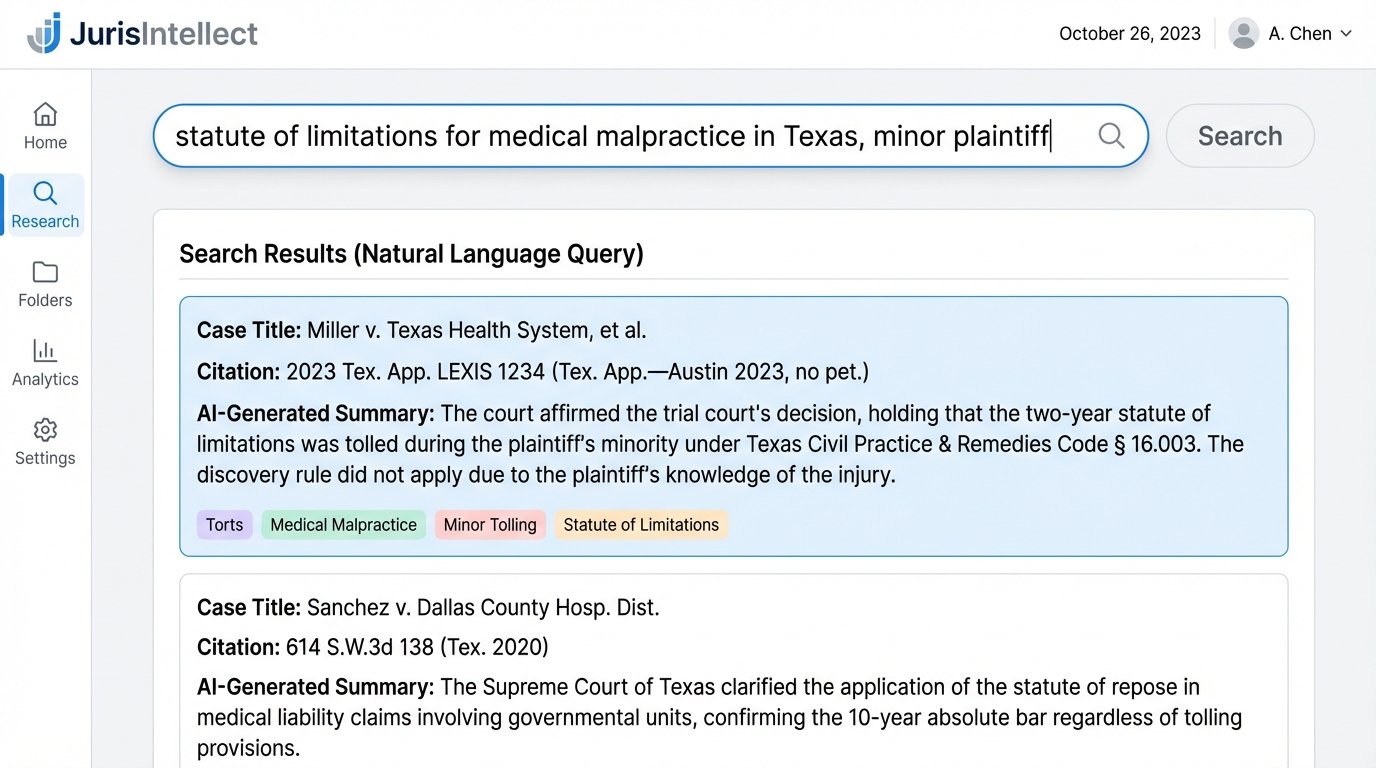Click inside the natural language search field

tap(600, 136)
